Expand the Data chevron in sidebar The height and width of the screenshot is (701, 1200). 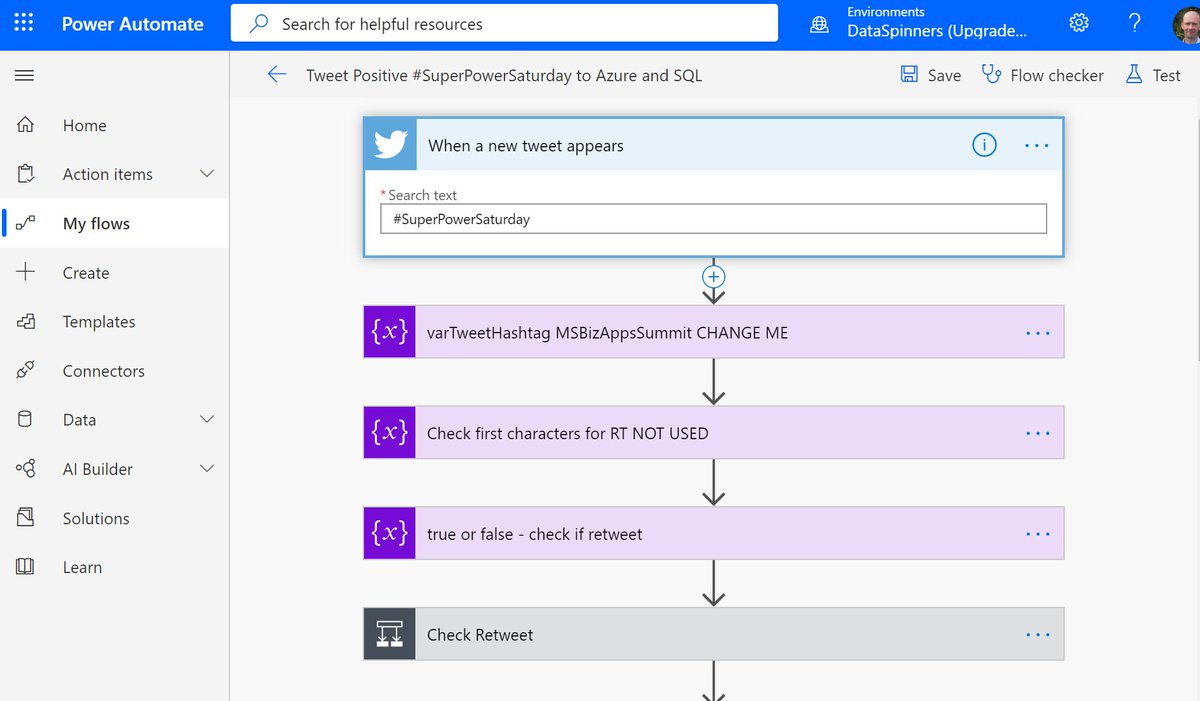tap(207, 419)
